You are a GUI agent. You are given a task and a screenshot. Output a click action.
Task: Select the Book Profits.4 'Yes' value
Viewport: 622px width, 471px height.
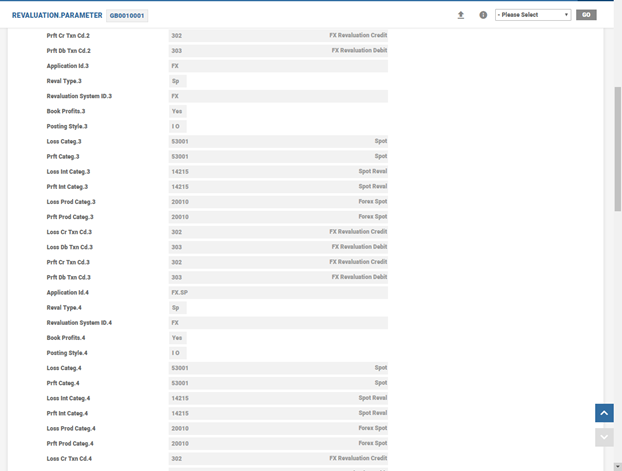(x=177, y=338)
